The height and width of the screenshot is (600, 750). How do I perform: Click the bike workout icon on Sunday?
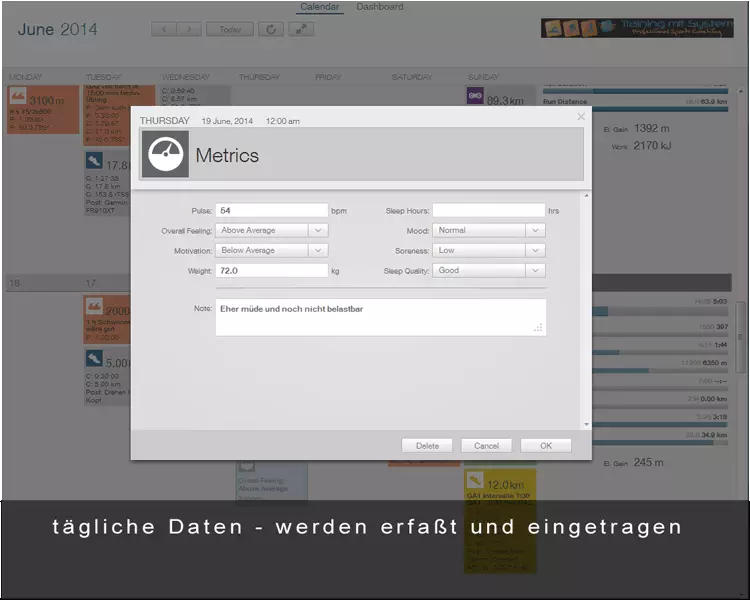pyautogui.click(x=476, y=96)
